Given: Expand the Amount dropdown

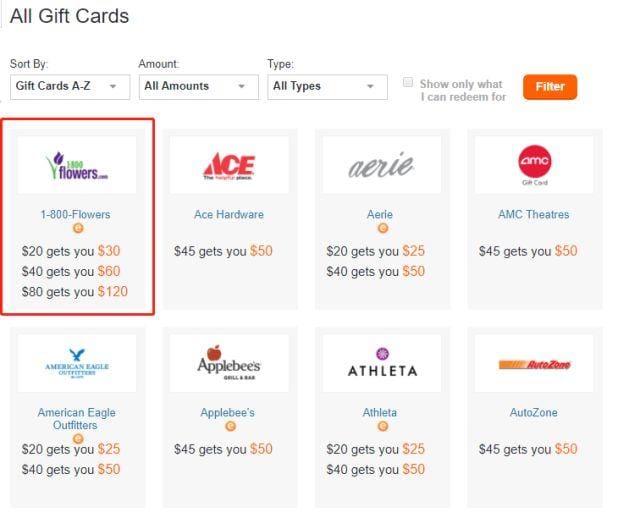Looking at the screenshot, I should point(198,87).
